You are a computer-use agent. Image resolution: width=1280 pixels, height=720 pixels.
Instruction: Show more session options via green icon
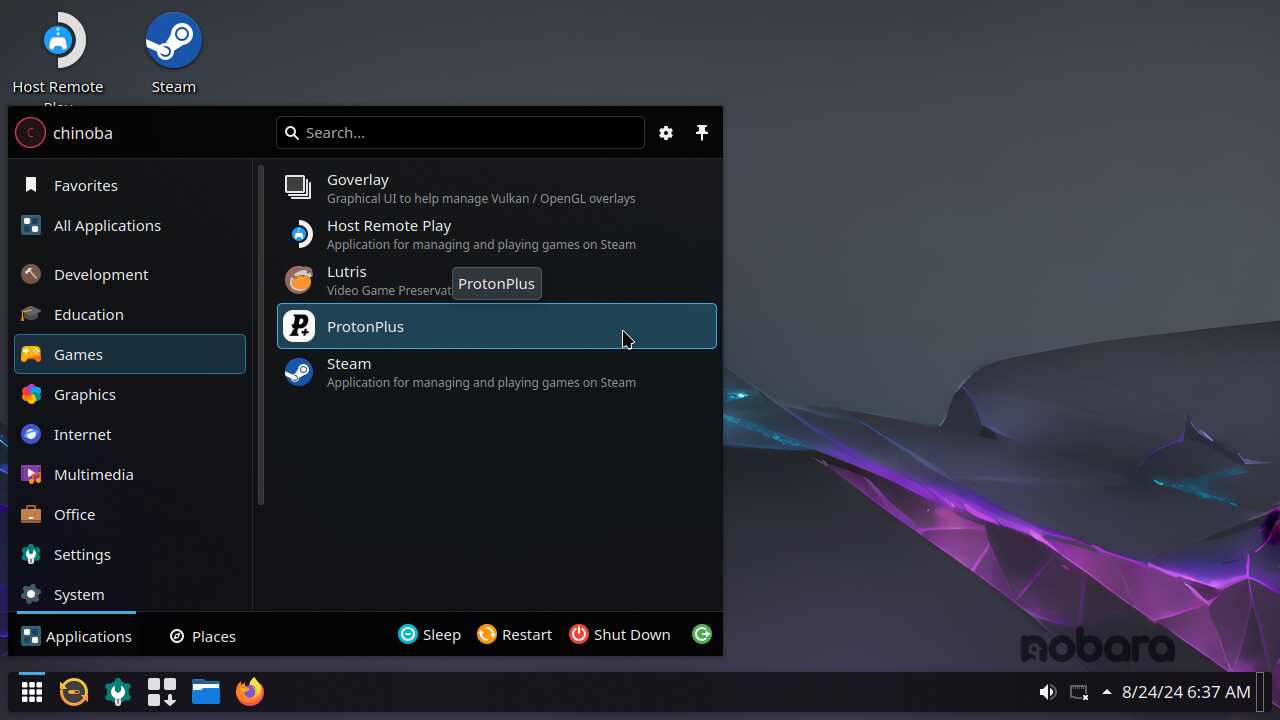point(702,634)
